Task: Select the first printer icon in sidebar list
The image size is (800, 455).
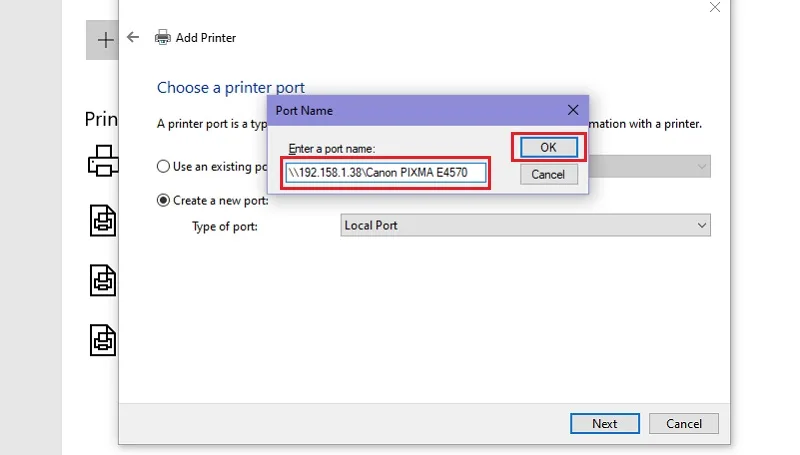Action: (x=103, y=161)
